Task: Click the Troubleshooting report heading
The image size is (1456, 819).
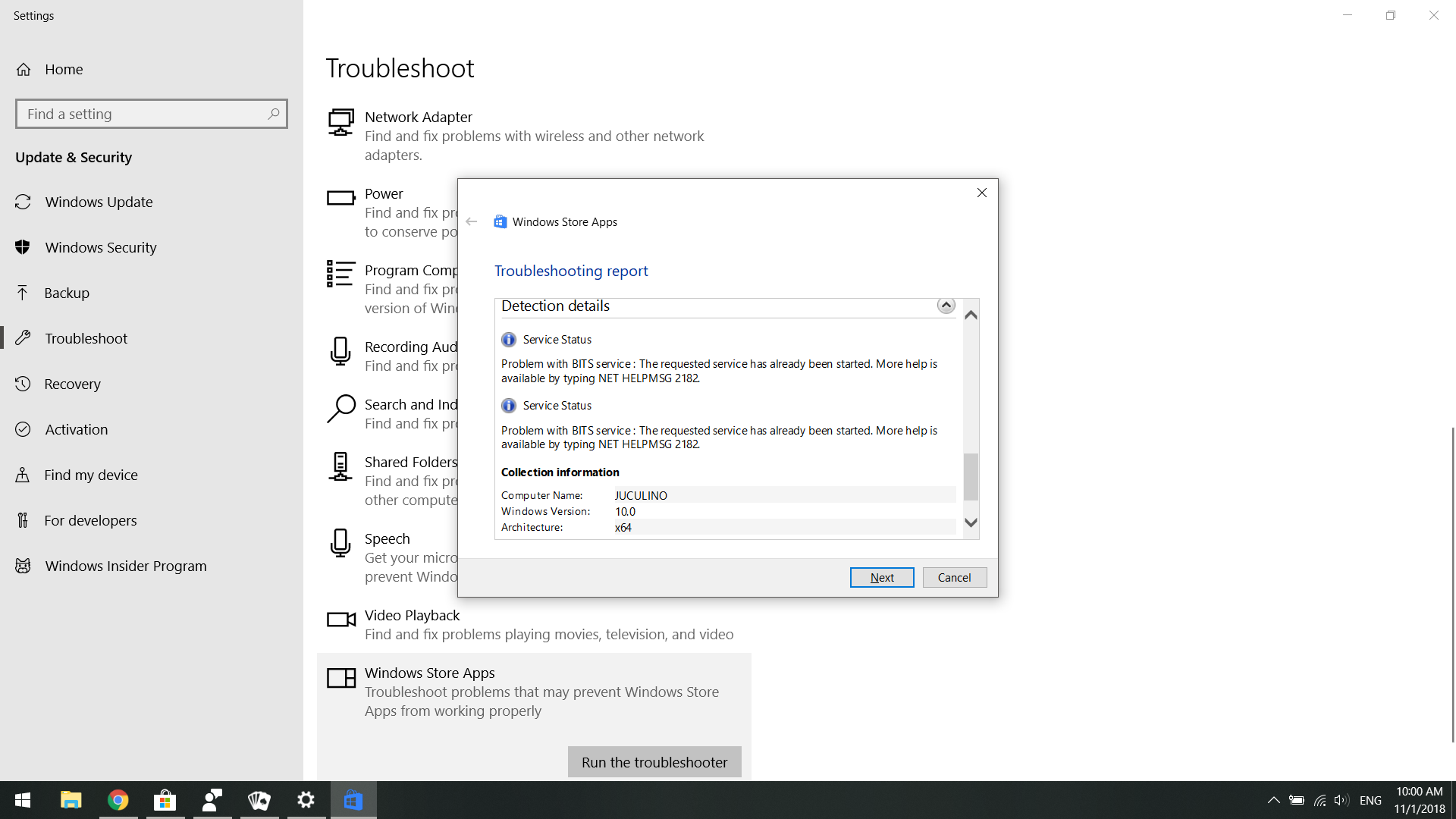Action: pyautogui.click(x=571, y=271)
